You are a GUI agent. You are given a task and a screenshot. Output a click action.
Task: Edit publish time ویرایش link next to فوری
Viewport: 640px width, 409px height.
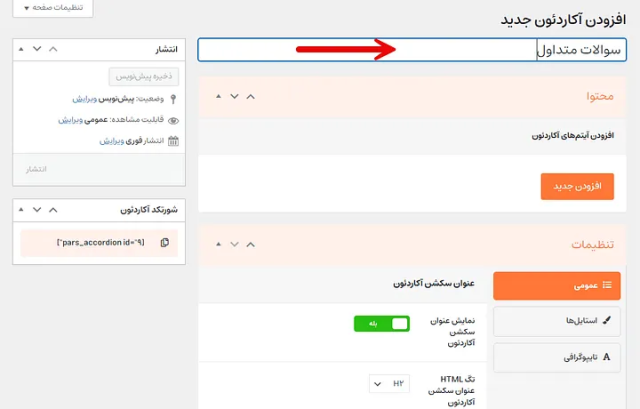(111, 141)
